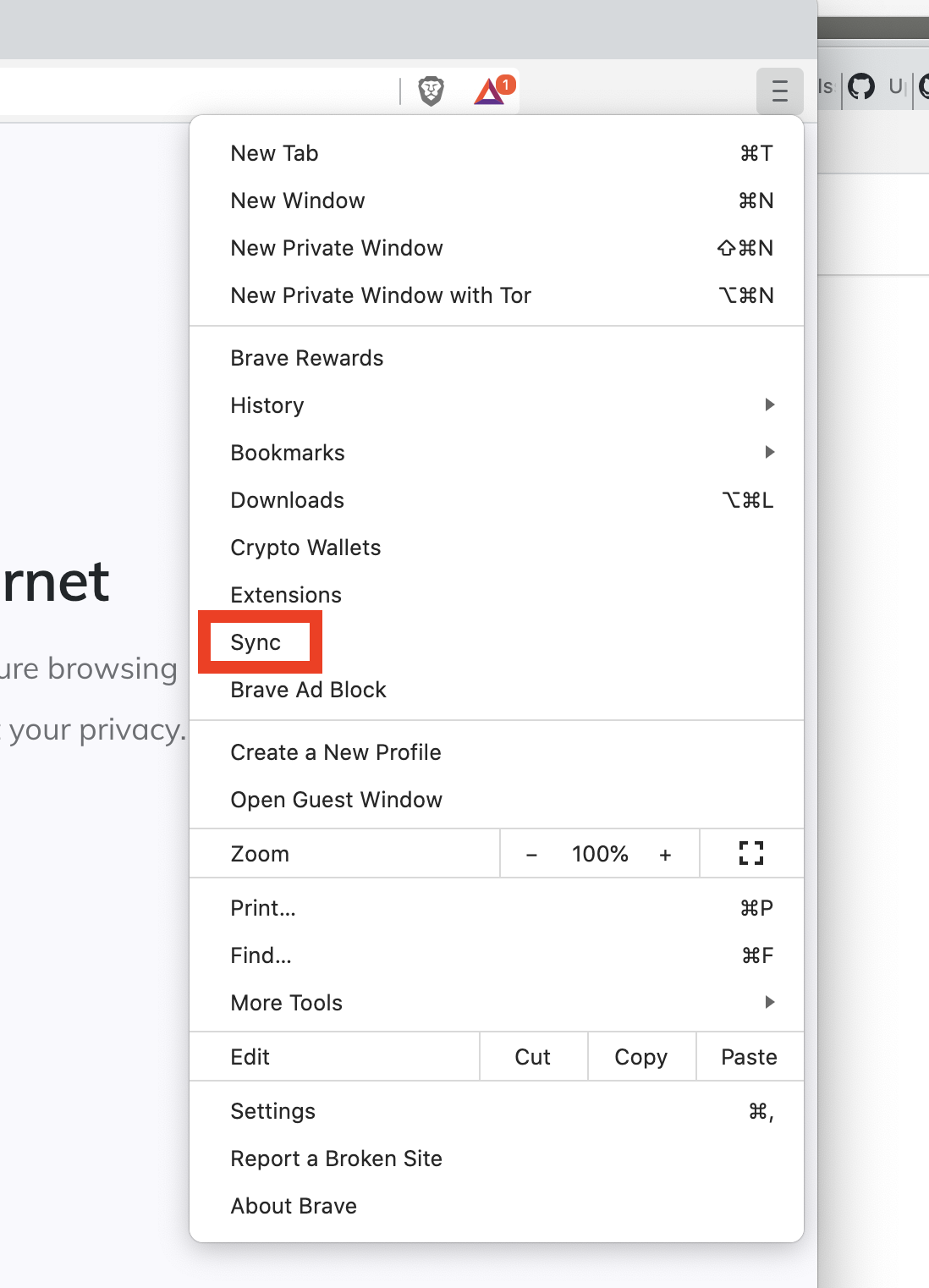Select Report a Broken Site
Image resolution: width=929 pixels, height=1288 pixels.
point(336,1159)
